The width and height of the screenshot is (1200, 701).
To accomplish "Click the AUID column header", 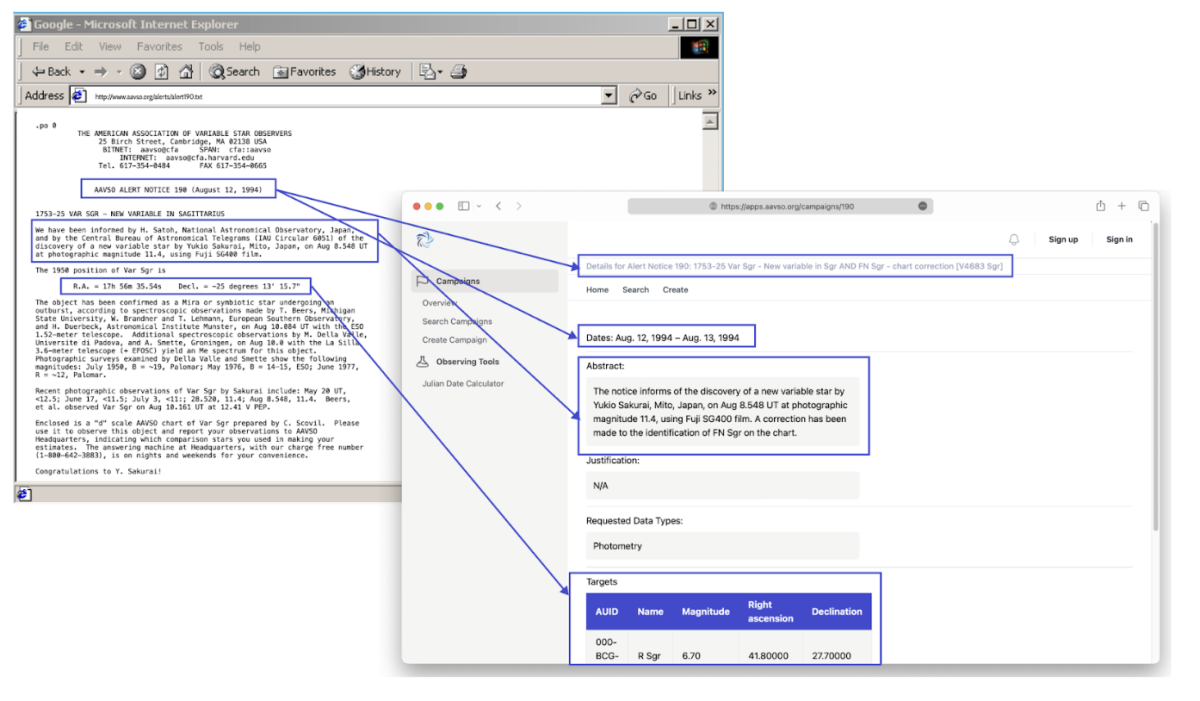I will [607, 612].
